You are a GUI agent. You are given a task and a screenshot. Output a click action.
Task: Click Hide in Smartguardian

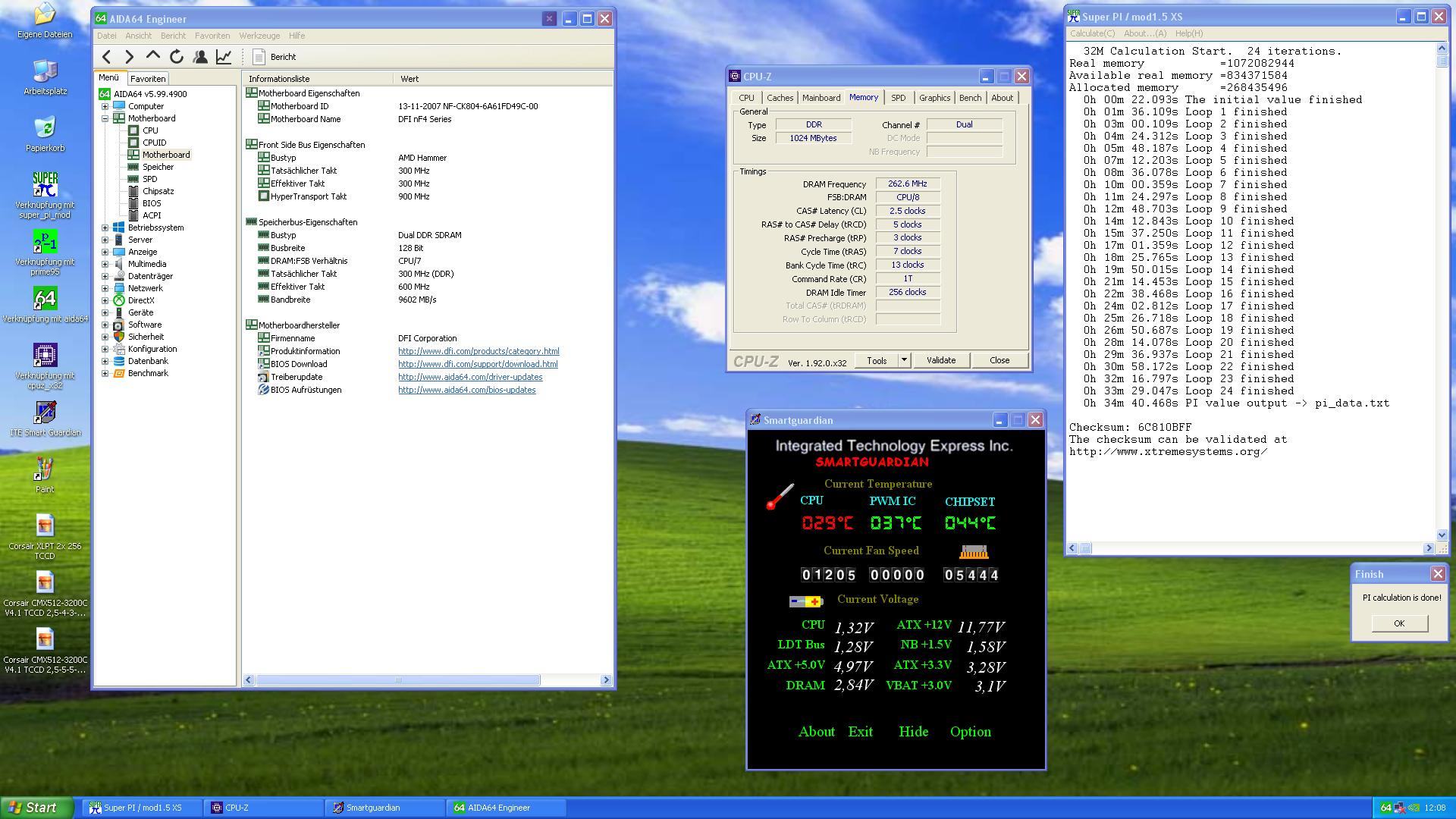point(913,732)
